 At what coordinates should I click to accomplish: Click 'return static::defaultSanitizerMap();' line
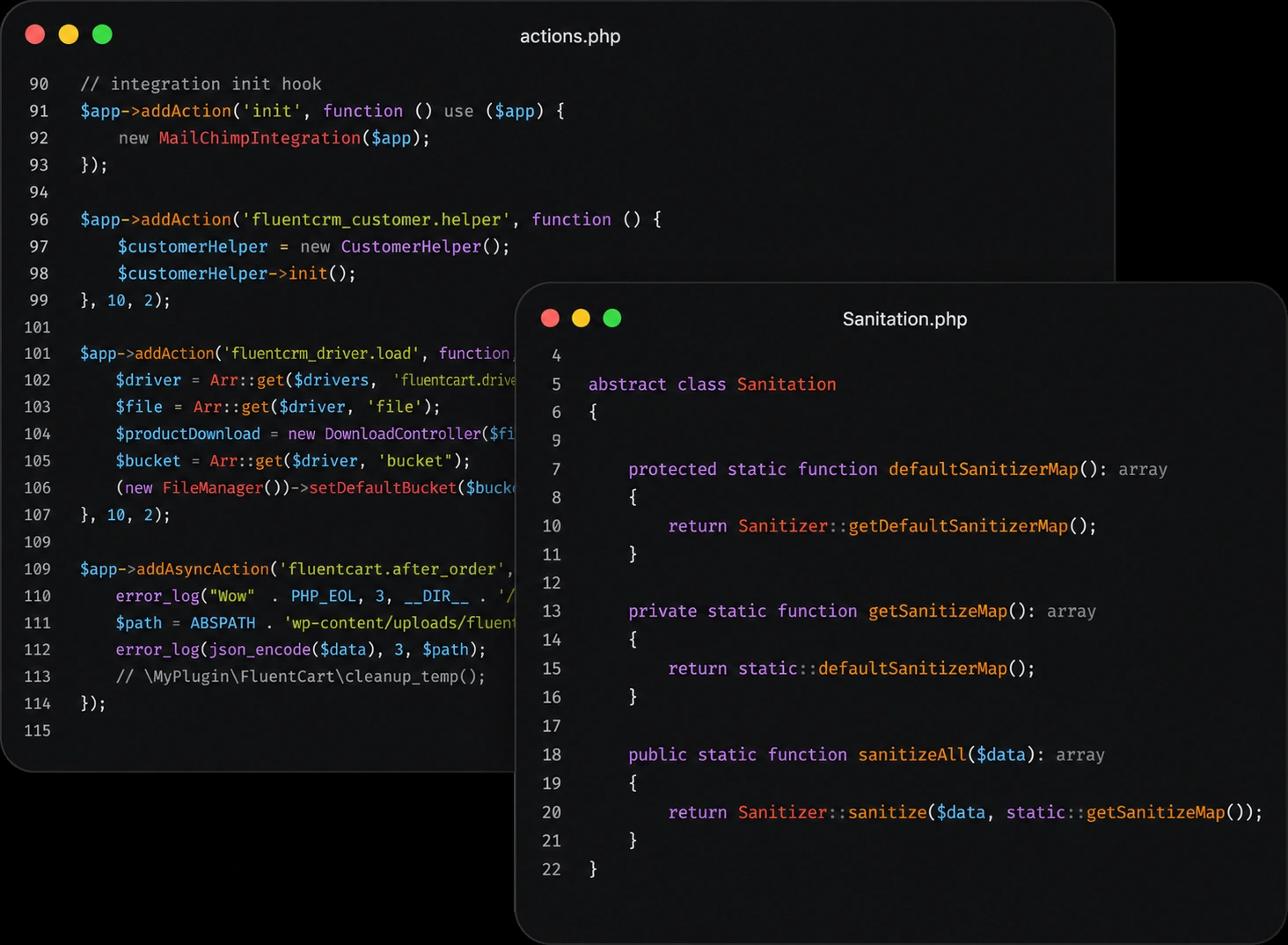tap(852, 669)
